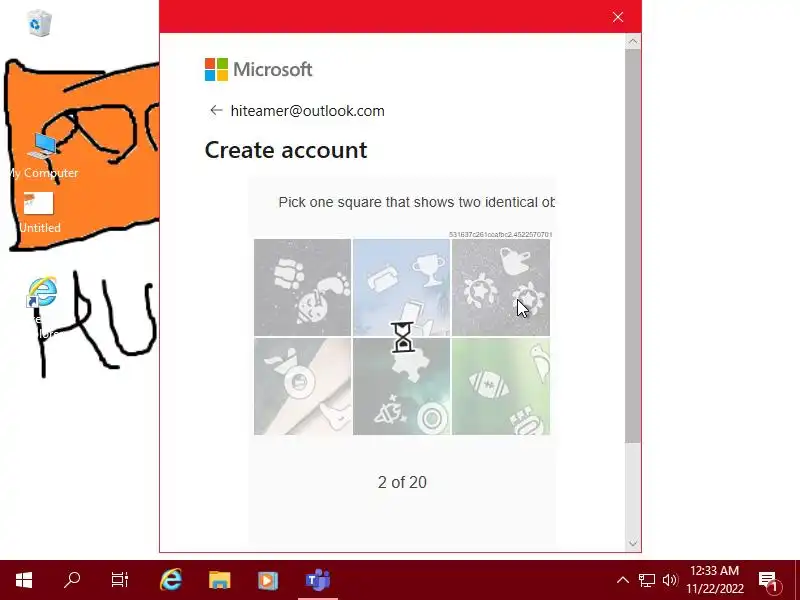Open the Windows Start menu

pos(24,580)
